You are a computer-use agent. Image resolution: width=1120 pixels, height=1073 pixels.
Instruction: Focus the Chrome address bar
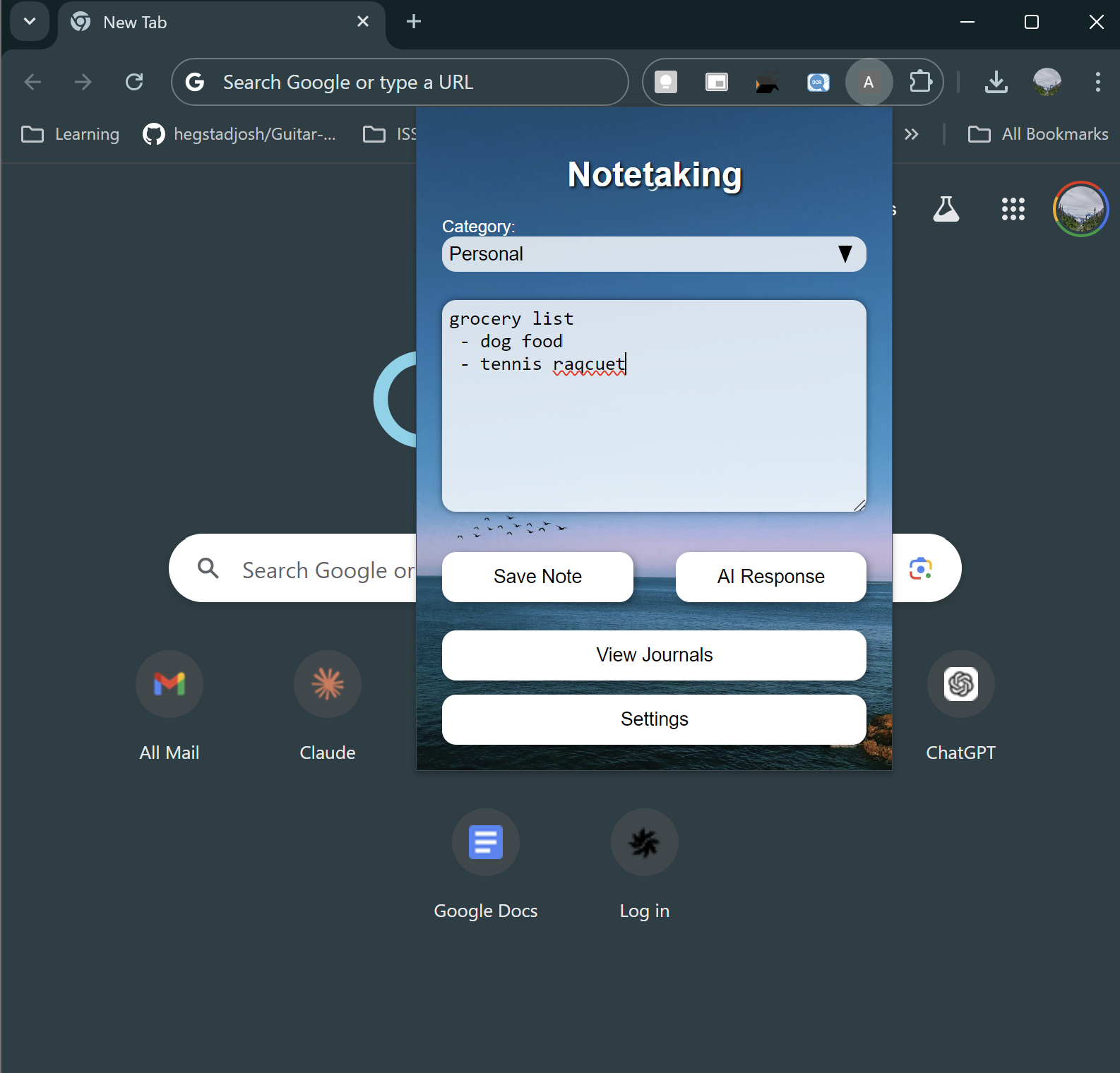click(400, 82)
